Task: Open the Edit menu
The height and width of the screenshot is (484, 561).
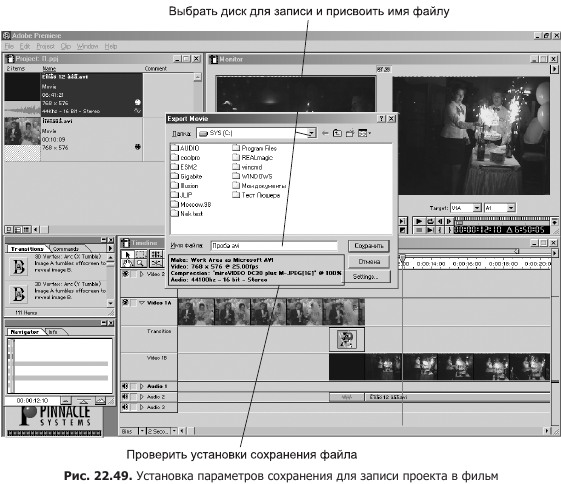Action: [x=25, y=47]
